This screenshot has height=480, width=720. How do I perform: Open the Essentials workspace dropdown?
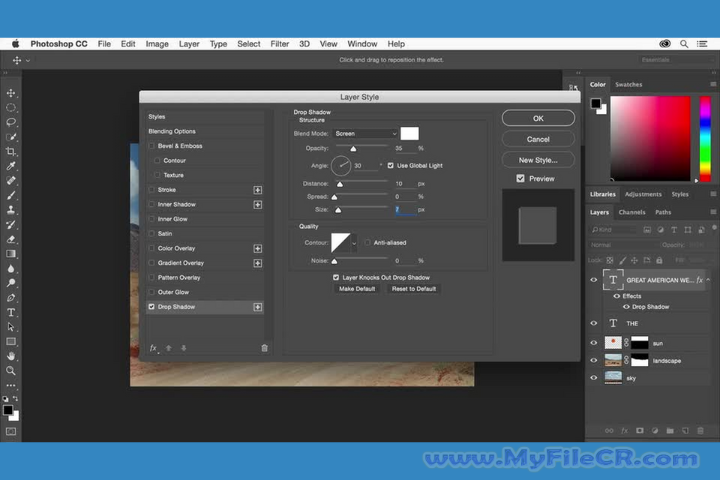676,60
